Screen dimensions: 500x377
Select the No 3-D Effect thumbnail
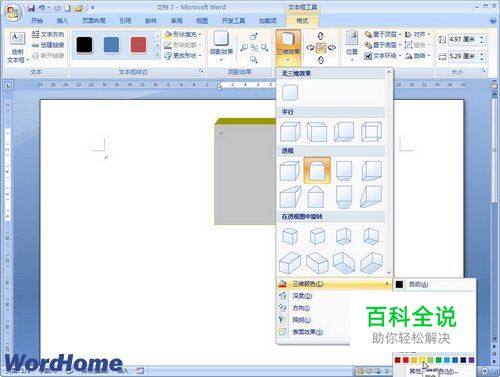point(290,92)
